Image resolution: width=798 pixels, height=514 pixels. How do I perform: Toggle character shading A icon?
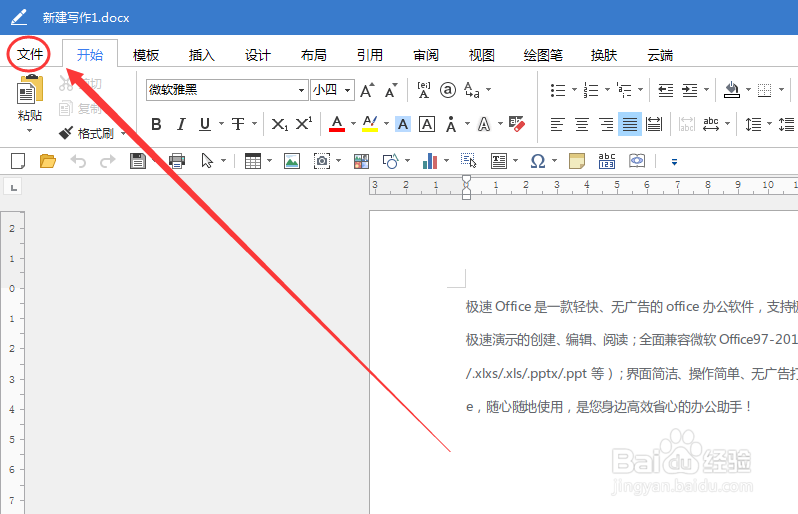click(403, 124)
